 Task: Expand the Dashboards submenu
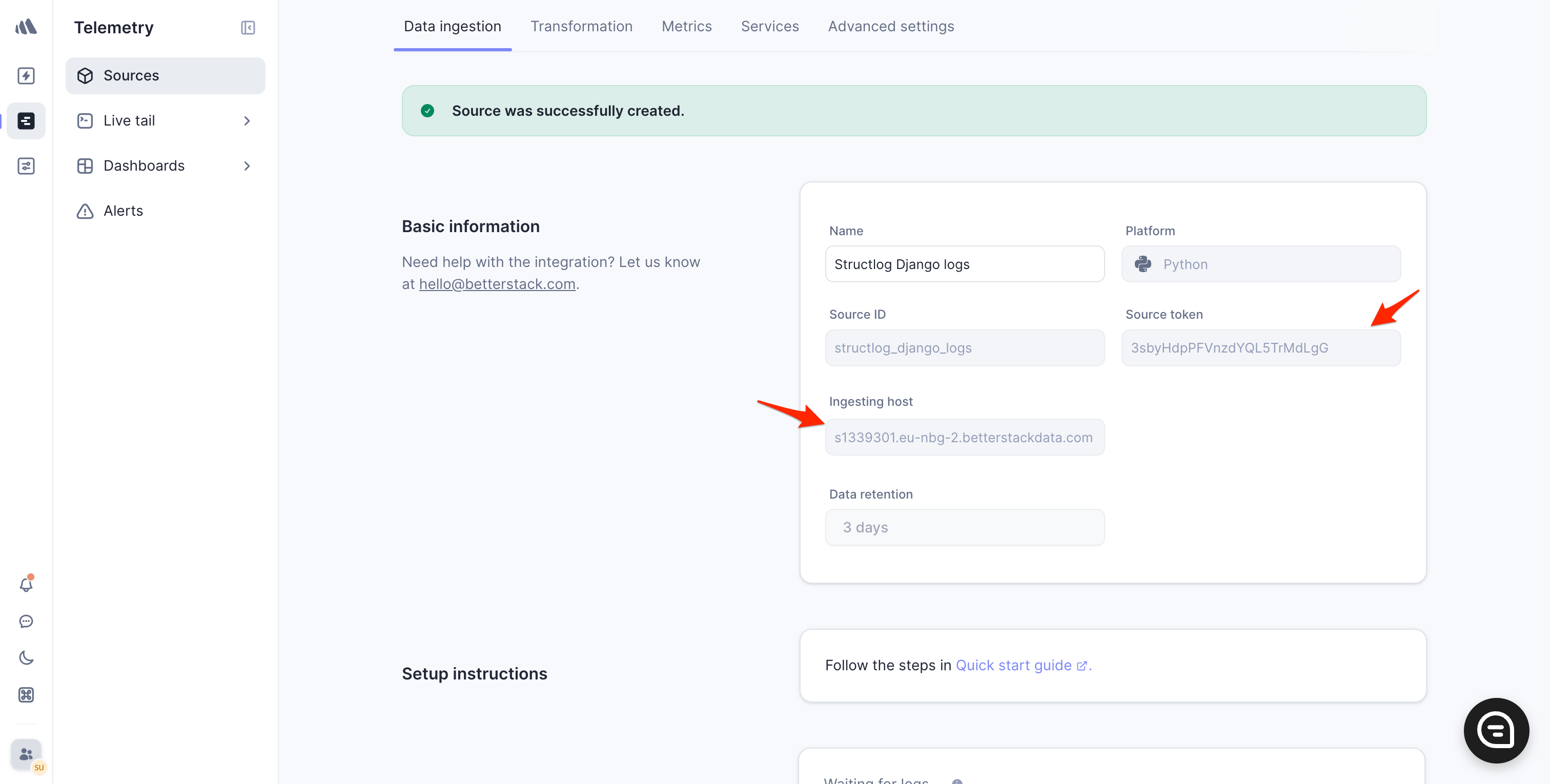point(247,166)
